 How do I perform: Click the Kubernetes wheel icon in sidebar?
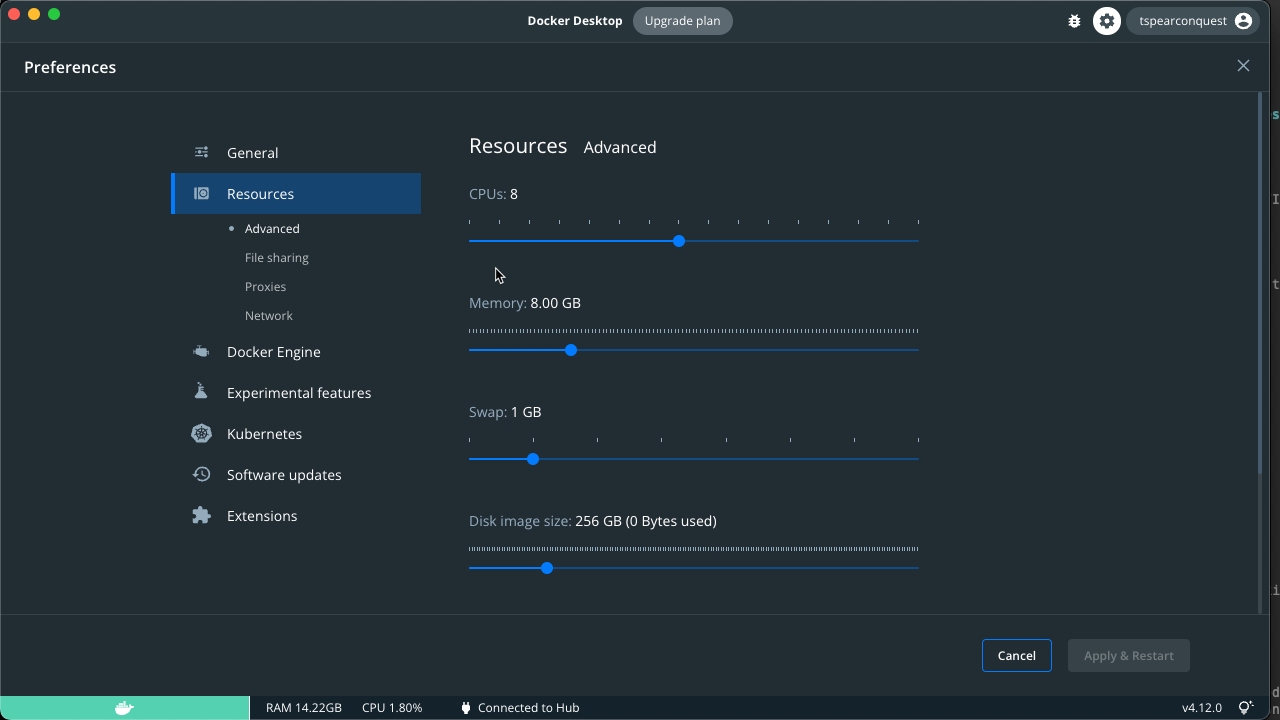coord(200,433)
